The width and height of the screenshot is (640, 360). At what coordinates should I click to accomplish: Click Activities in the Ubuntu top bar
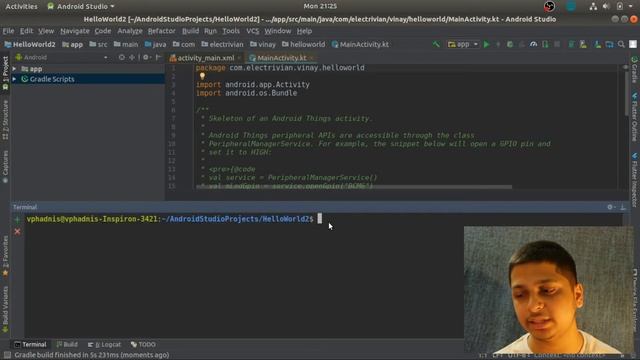[21, 7]
